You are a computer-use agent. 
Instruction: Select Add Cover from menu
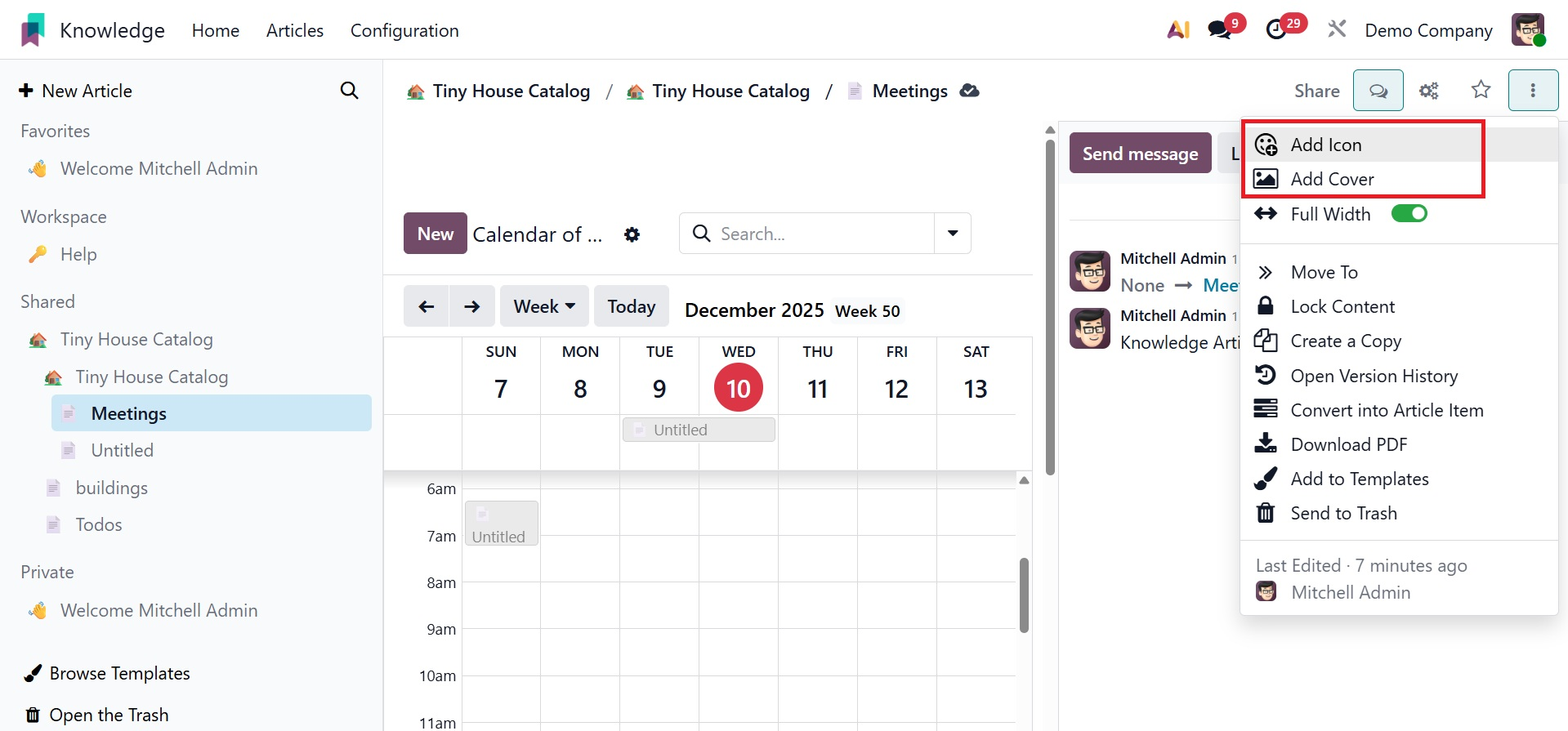click(x=1332, y=179)
